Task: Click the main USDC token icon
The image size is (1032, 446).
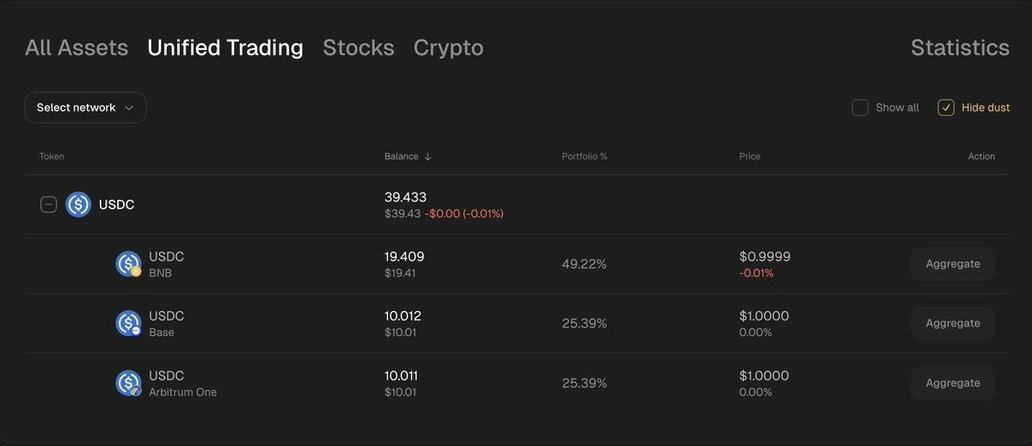Action: [x=78, y=205]
